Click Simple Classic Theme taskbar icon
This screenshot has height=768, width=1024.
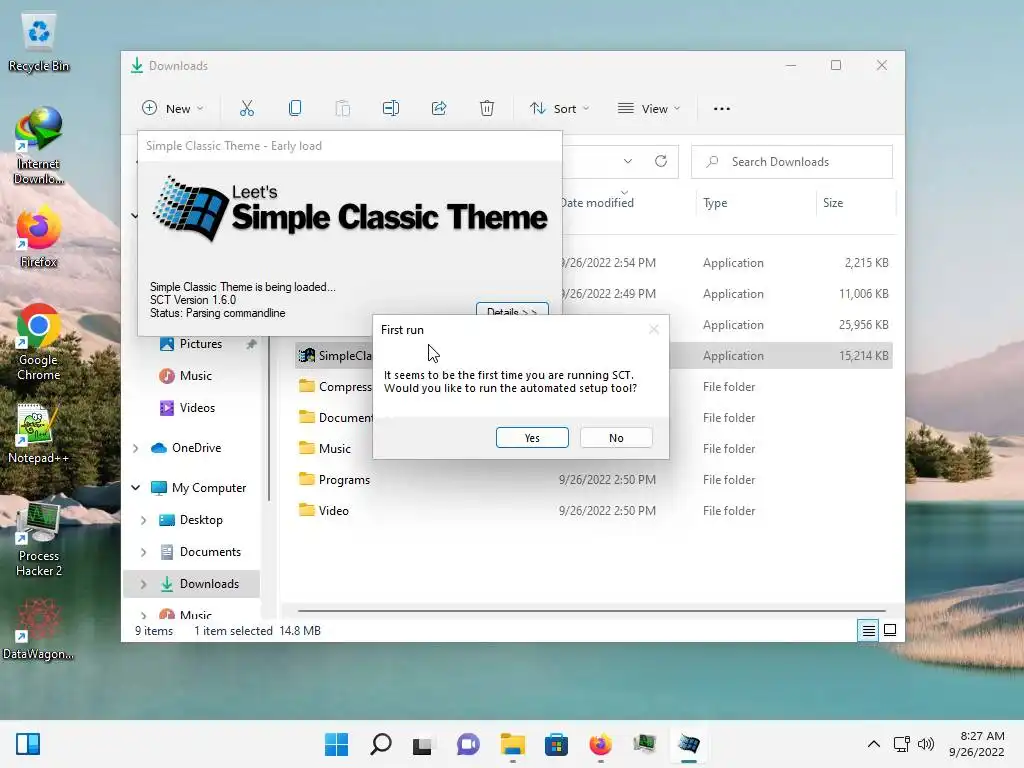[x=688, y=744]
